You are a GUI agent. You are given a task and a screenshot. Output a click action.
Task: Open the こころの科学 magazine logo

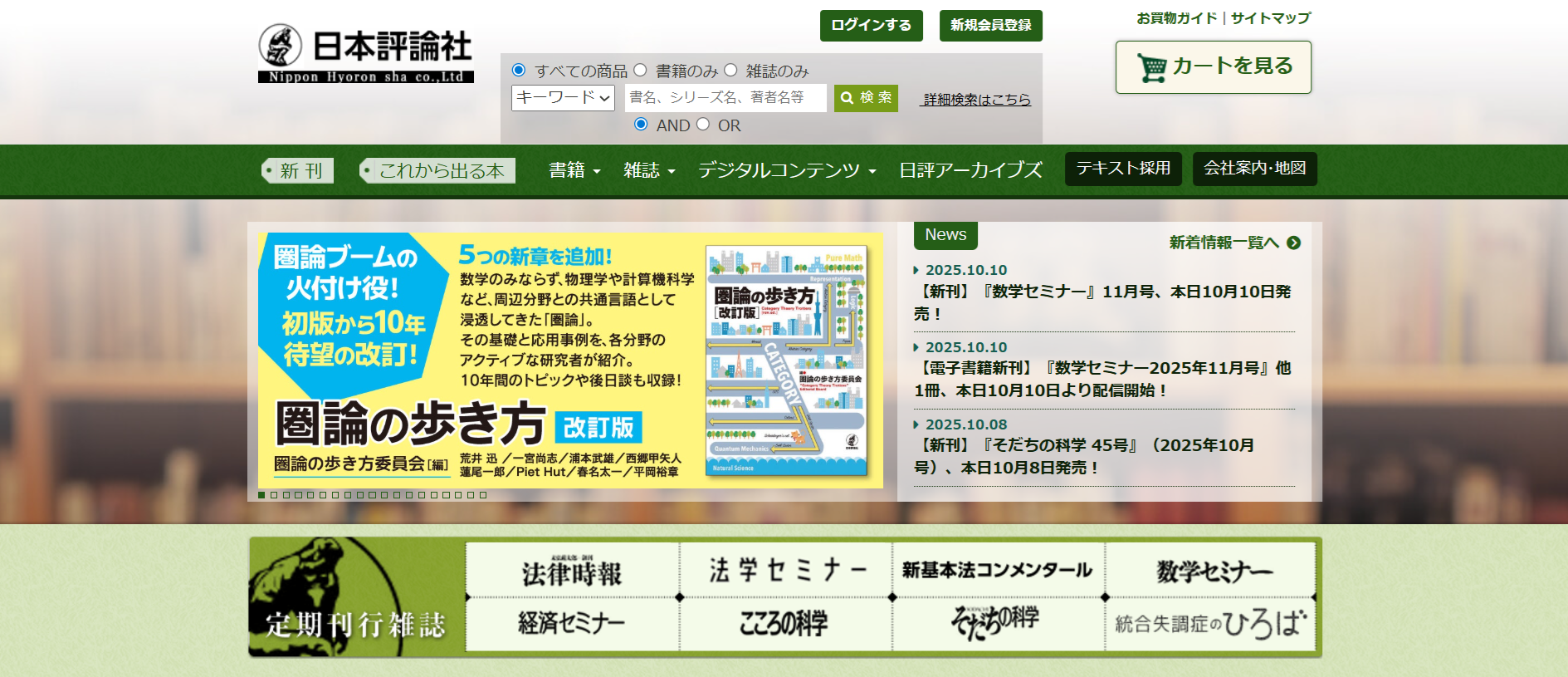(784, 623)
